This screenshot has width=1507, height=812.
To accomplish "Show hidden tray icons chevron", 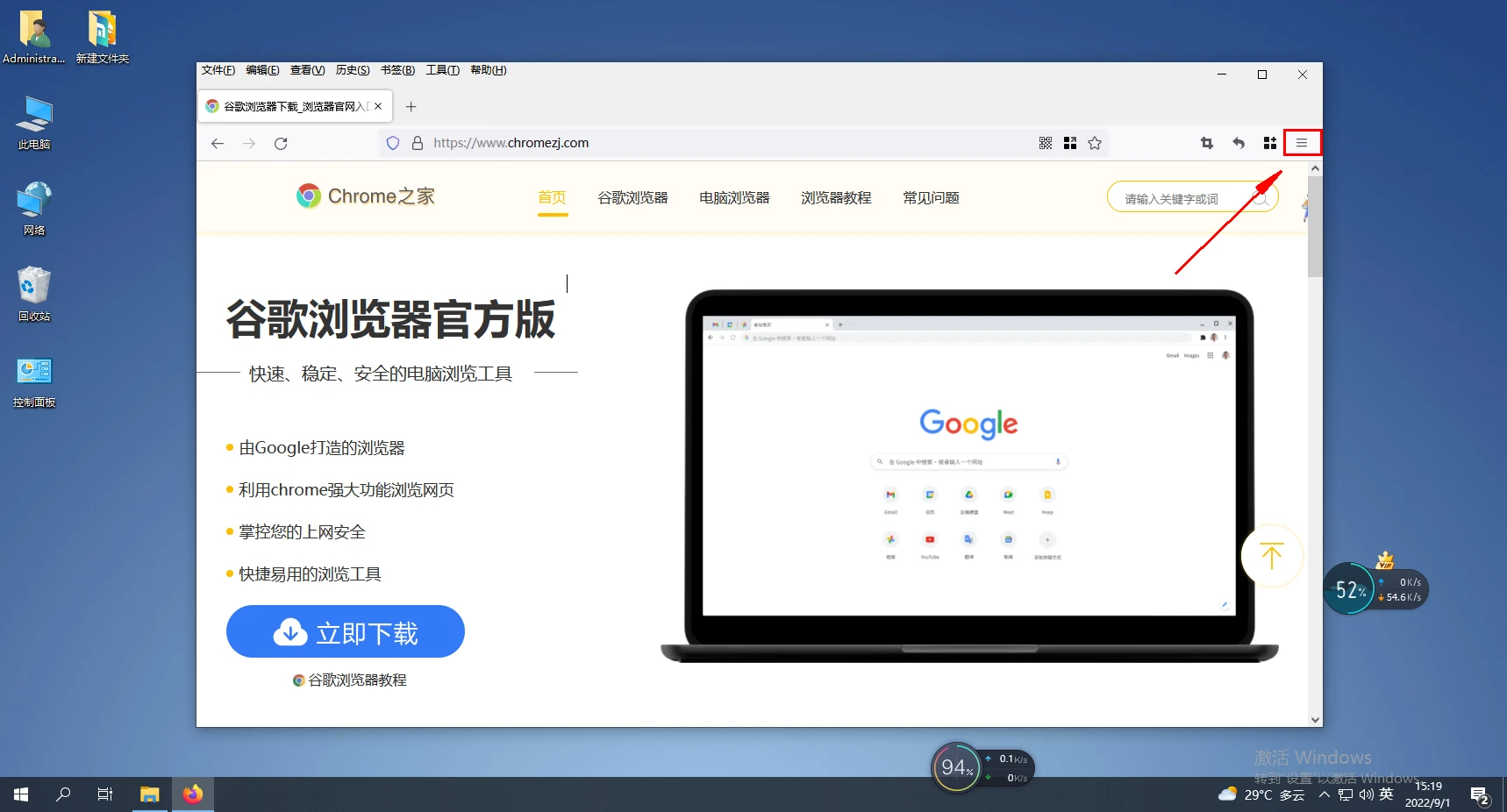I will [1325, 795].
